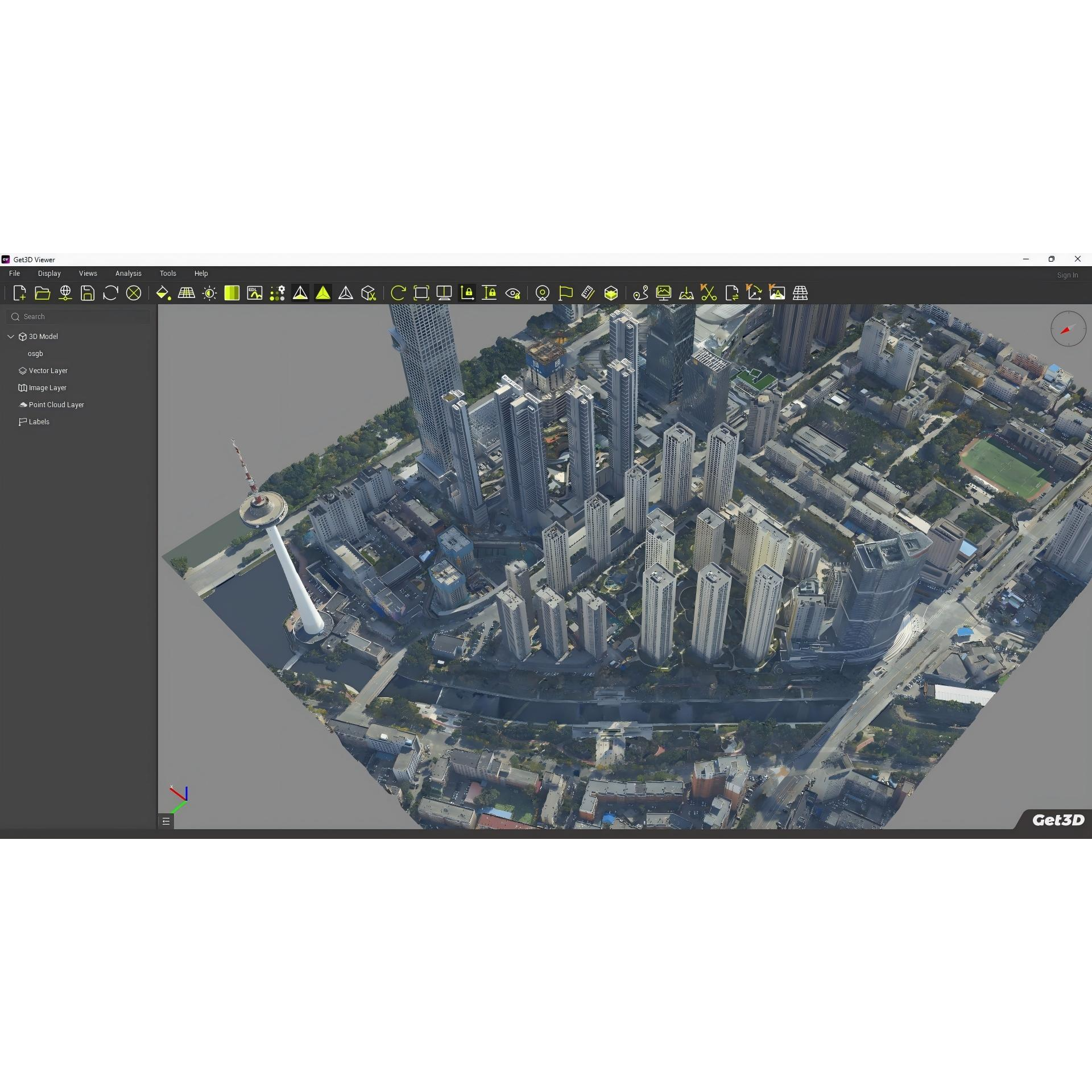
Task: Click the route path with pin icon
Action: point(640,293)
